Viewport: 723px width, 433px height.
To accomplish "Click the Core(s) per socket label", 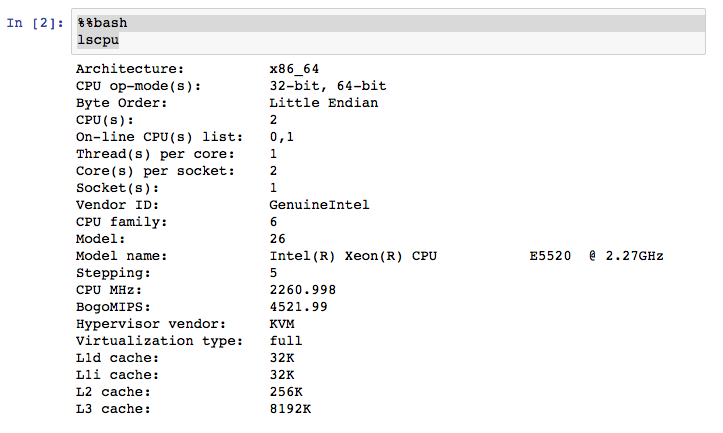I will (155, 171).
